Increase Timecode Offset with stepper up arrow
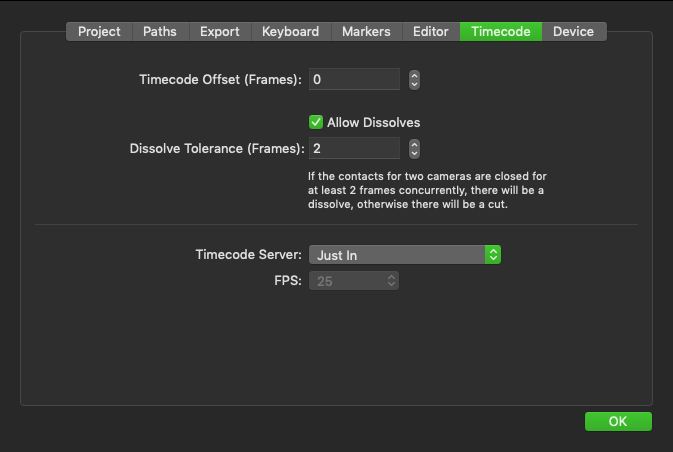Image resolution: width=673 pixels, height=452 pixels. [x=414, y=75]
